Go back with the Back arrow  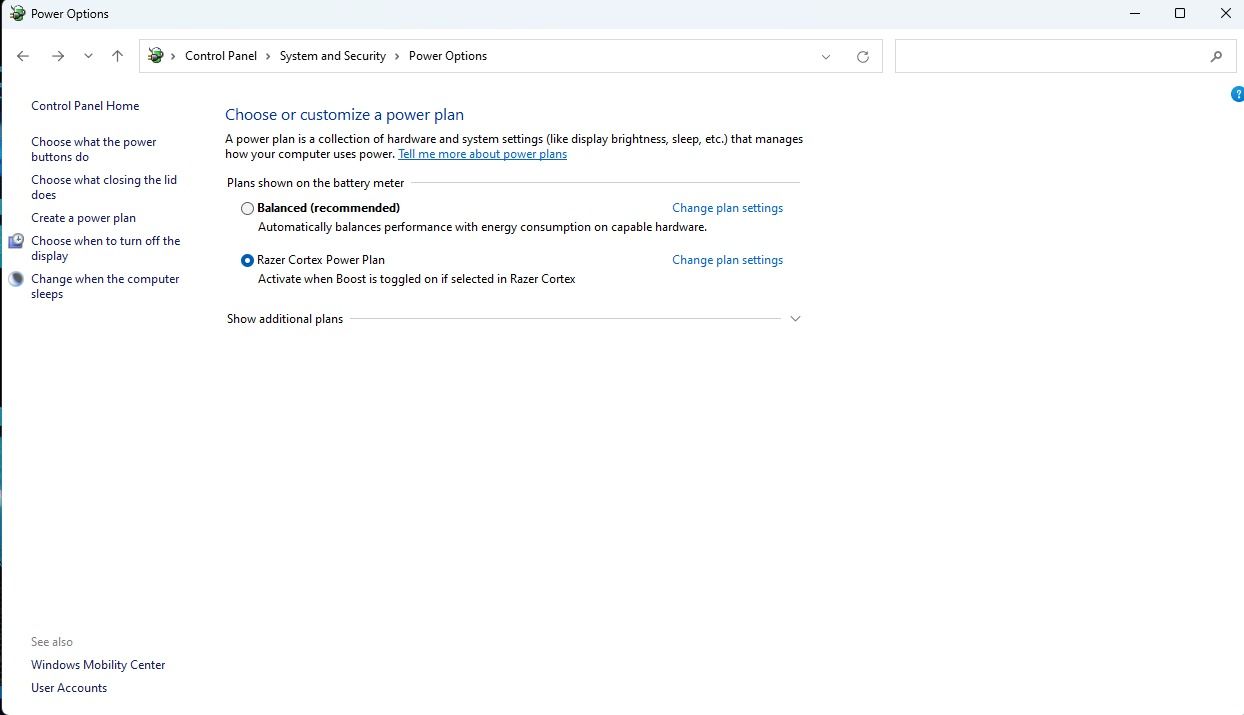pos(23,56)
